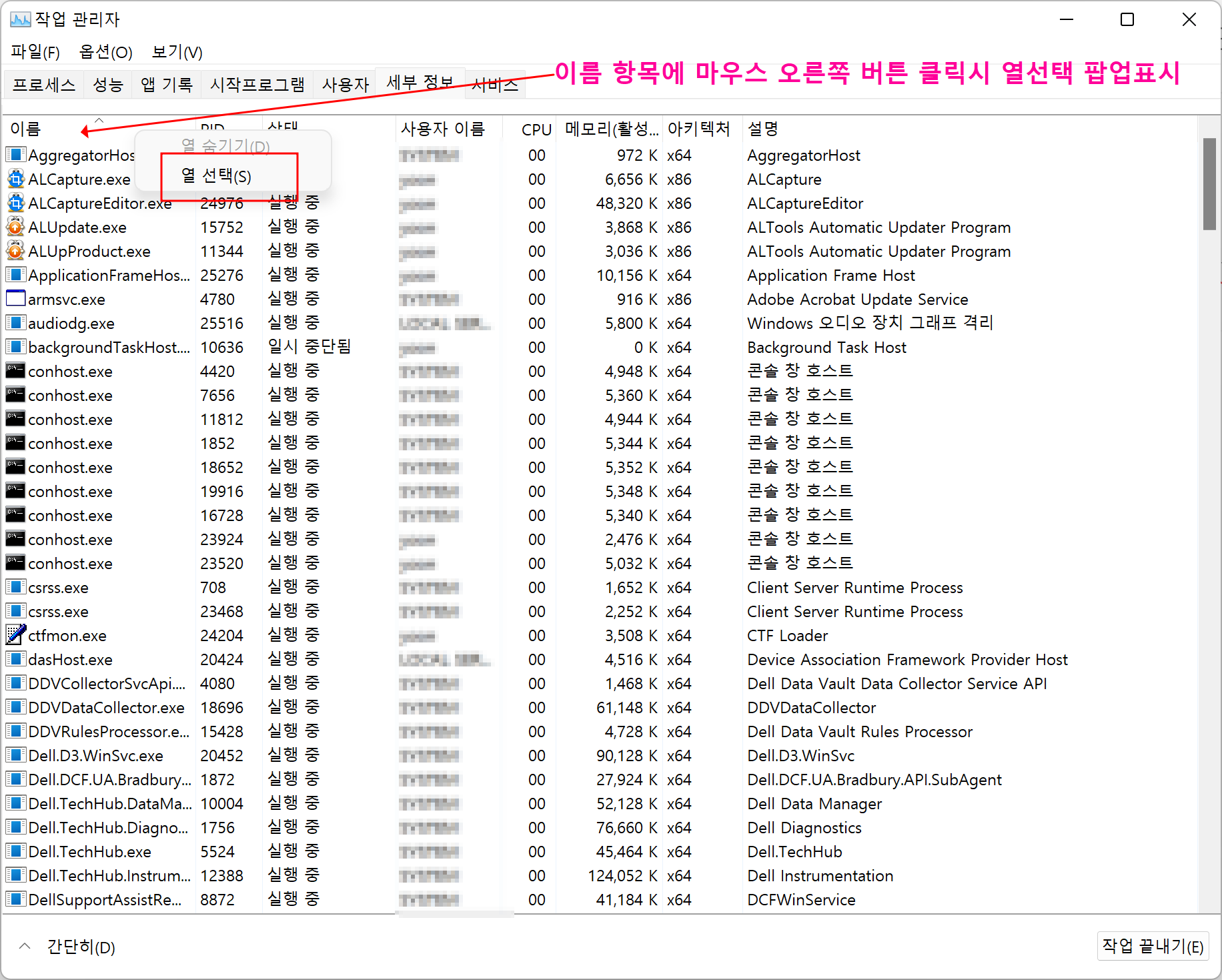Open the 파일(F) menu

[35, 52]
